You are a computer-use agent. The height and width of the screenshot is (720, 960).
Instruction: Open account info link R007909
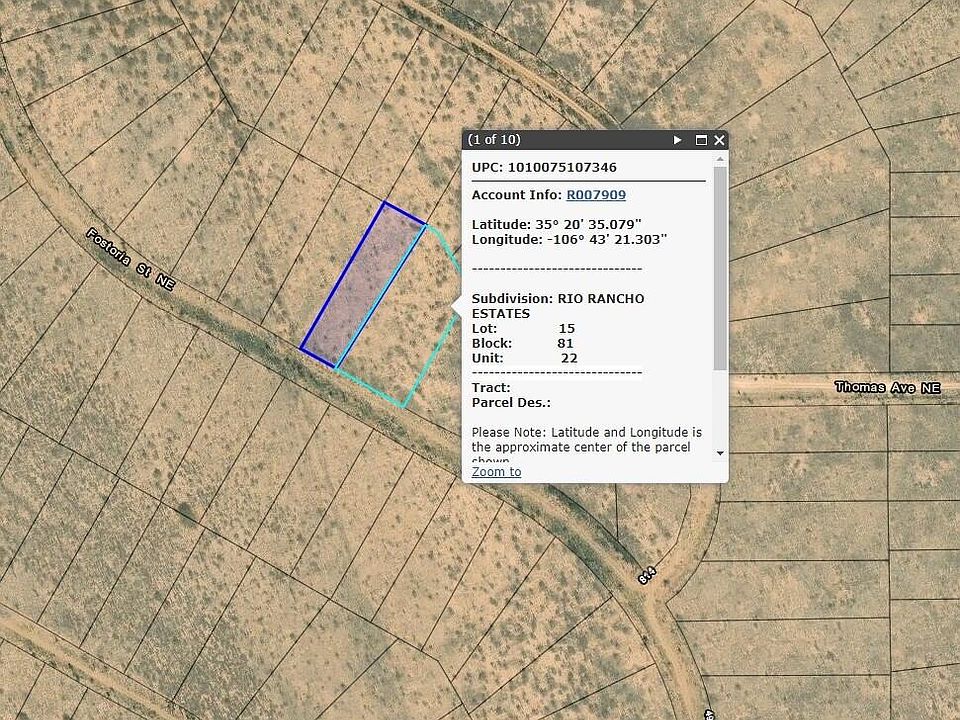(x=595, y=195)
